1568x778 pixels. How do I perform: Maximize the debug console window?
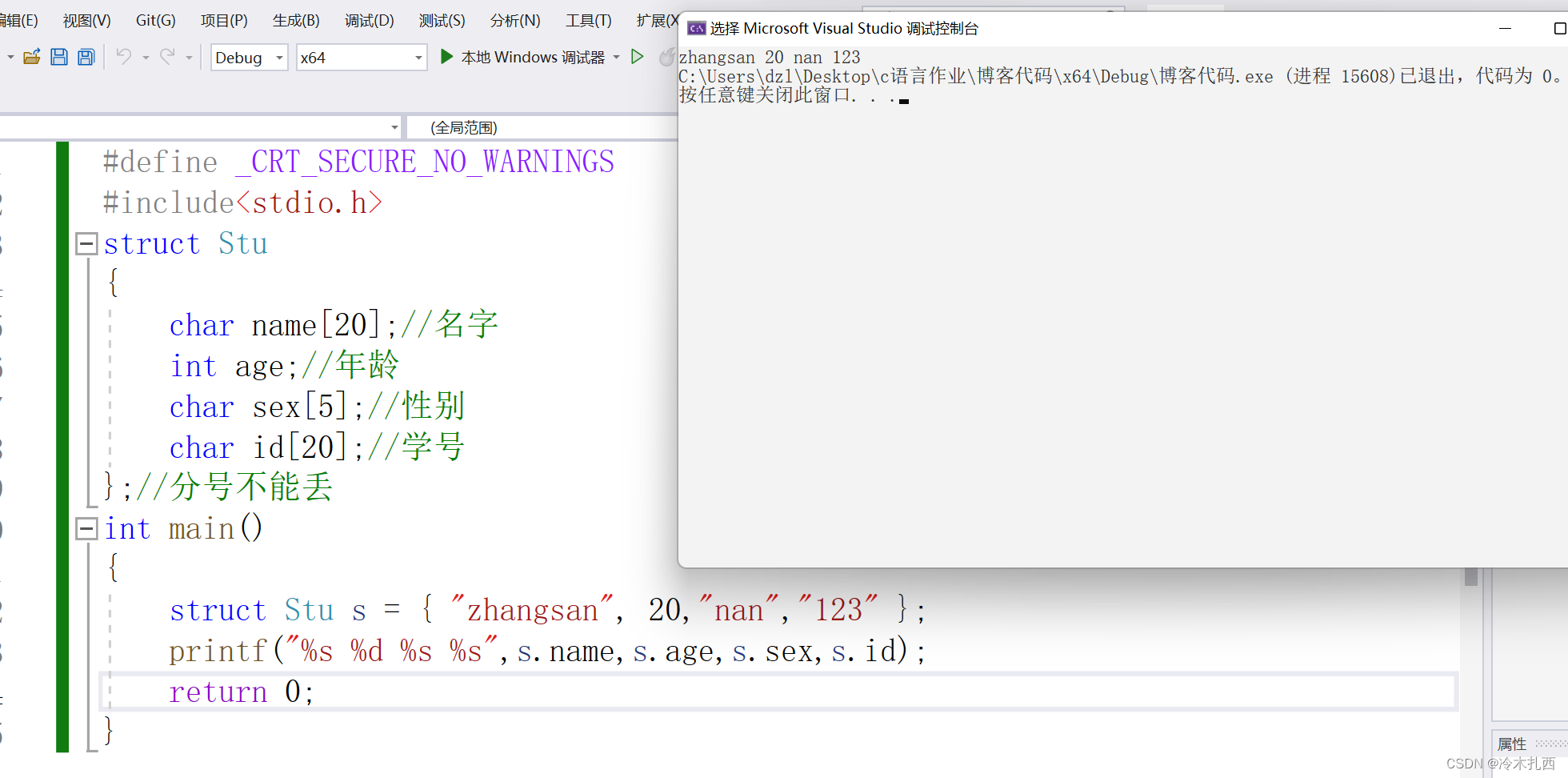tap(1559, 28)
